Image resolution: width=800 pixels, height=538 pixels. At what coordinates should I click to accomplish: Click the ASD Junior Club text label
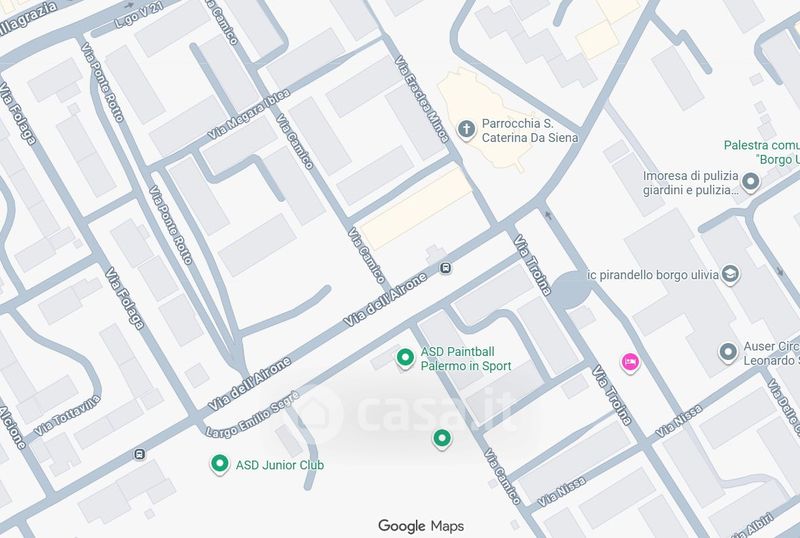[x=280, y=465]
